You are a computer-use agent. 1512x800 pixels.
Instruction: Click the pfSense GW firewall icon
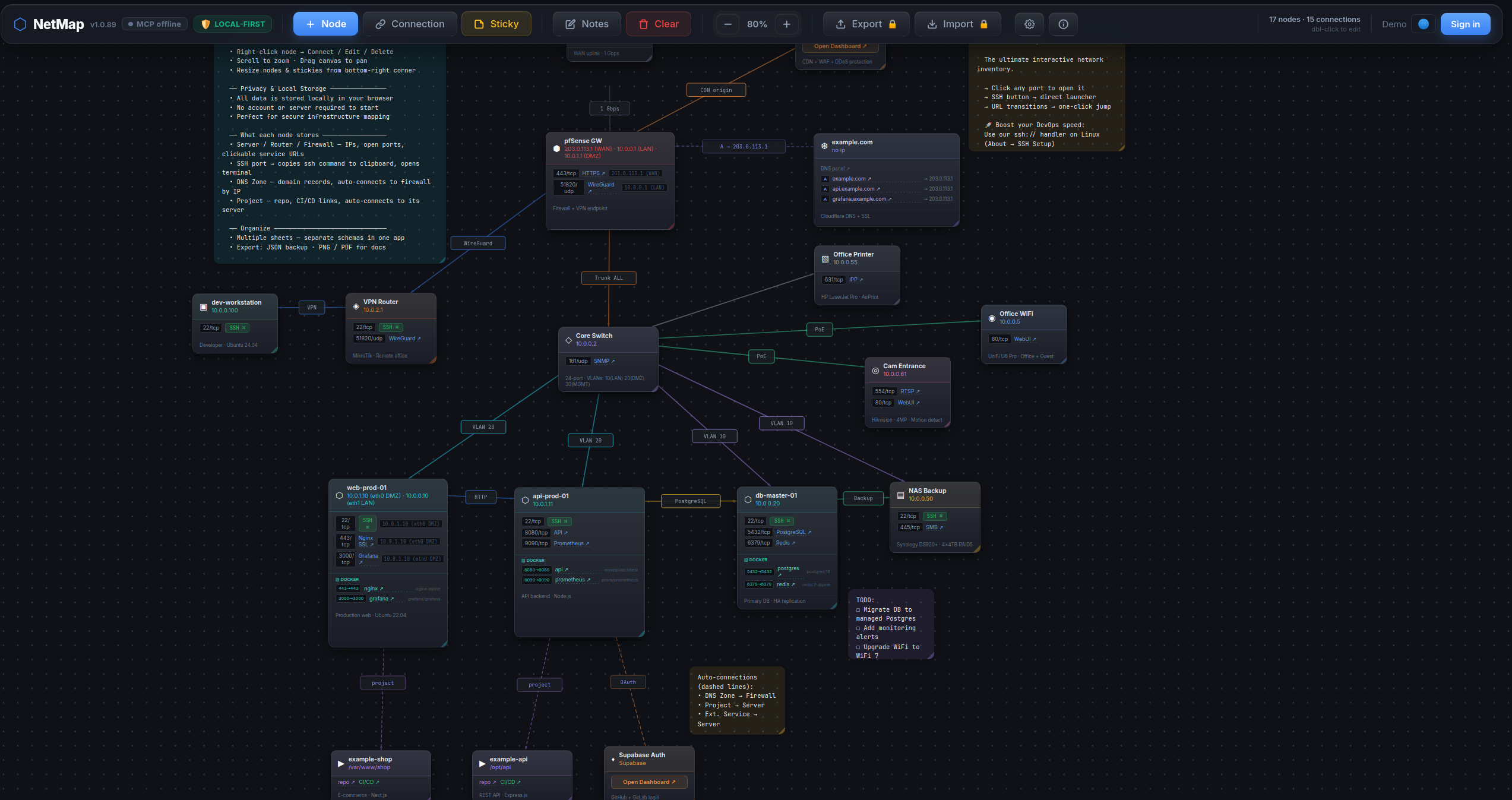point(556,148)
